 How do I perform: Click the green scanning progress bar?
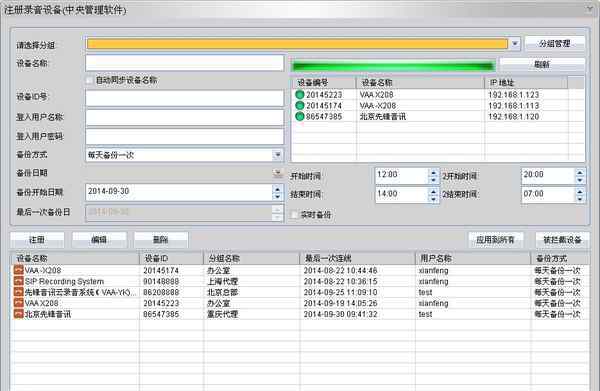tap(393, 66)
